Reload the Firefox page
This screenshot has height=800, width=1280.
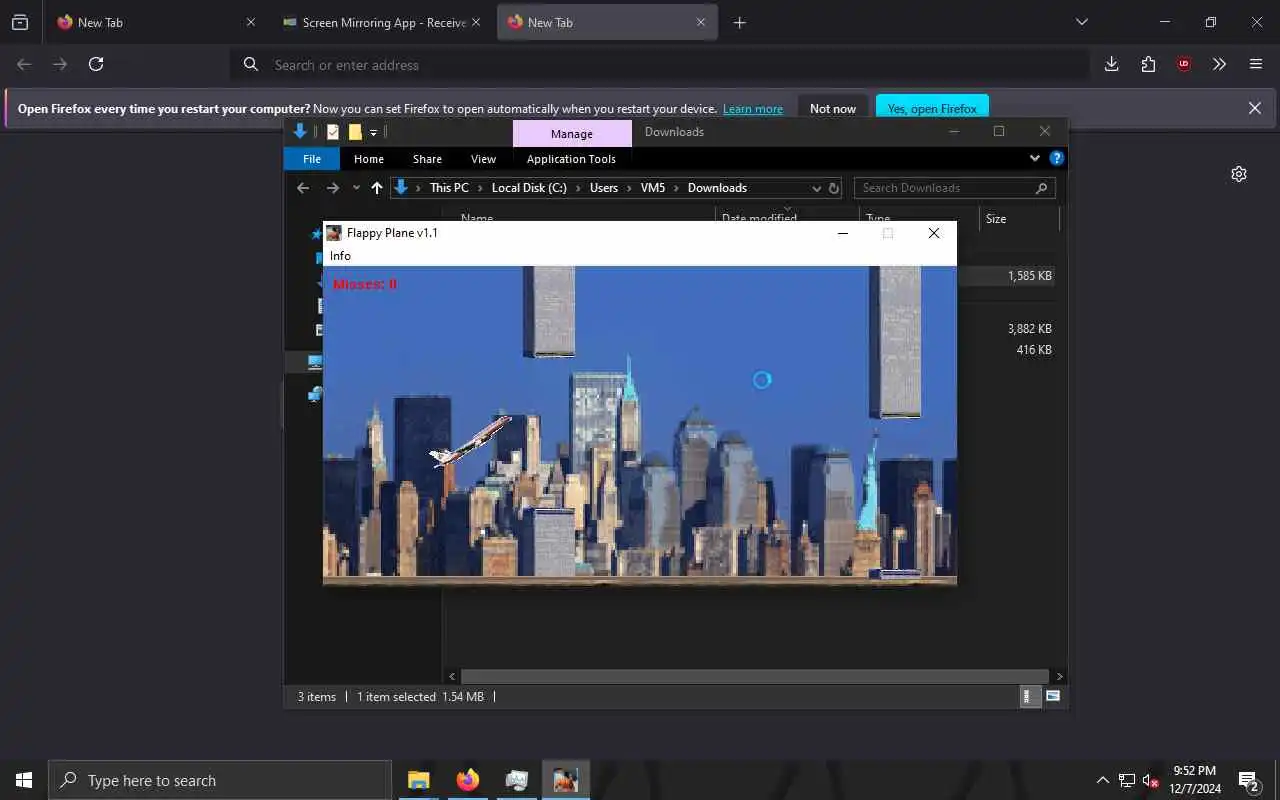[96, 64]
